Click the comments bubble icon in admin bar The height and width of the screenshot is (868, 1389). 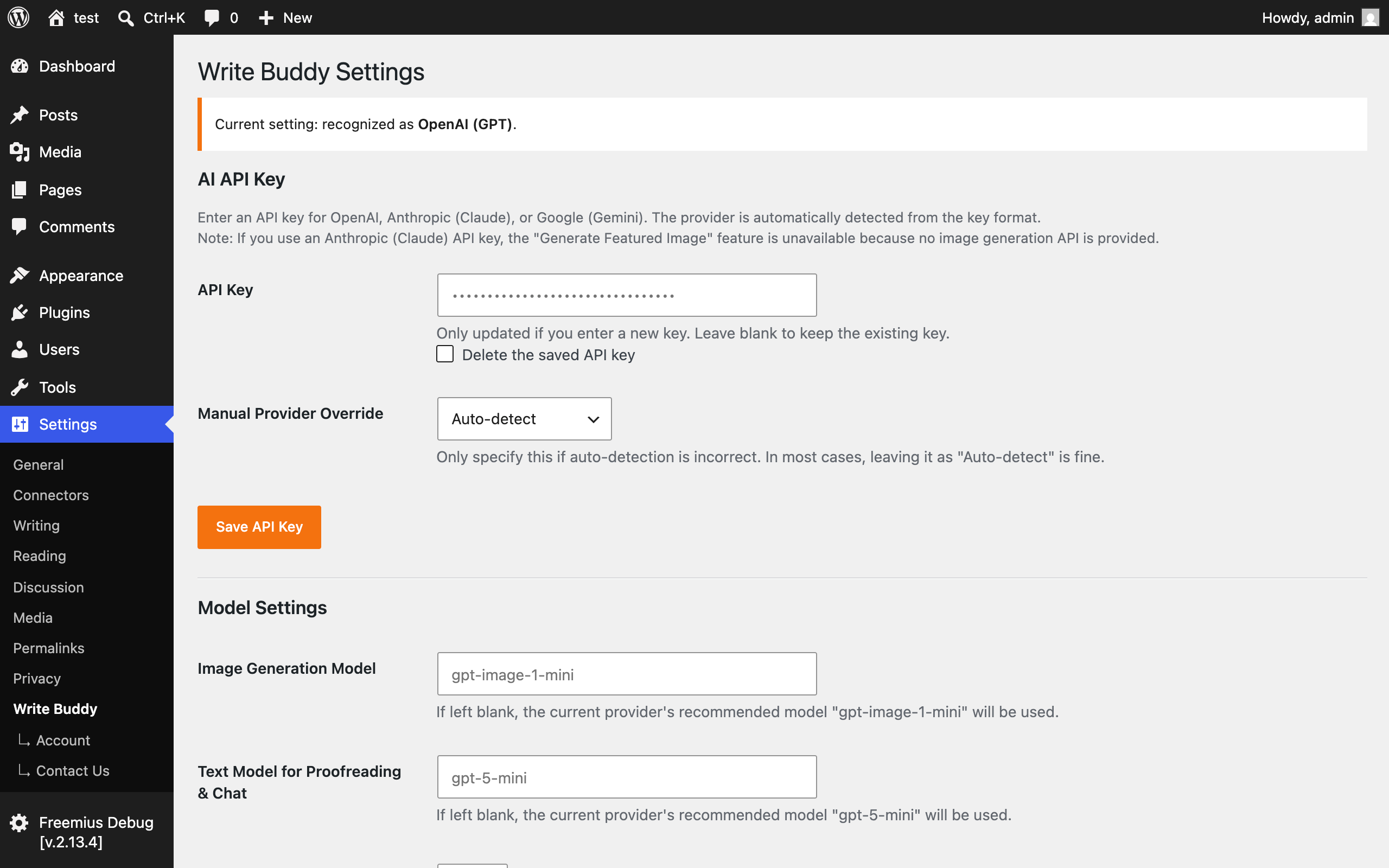click(x=212, y=18)
